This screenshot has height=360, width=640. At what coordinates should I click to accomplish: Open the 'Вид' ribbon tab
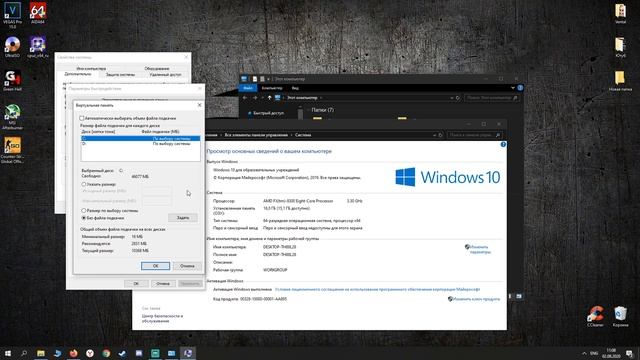click(295, 88)
